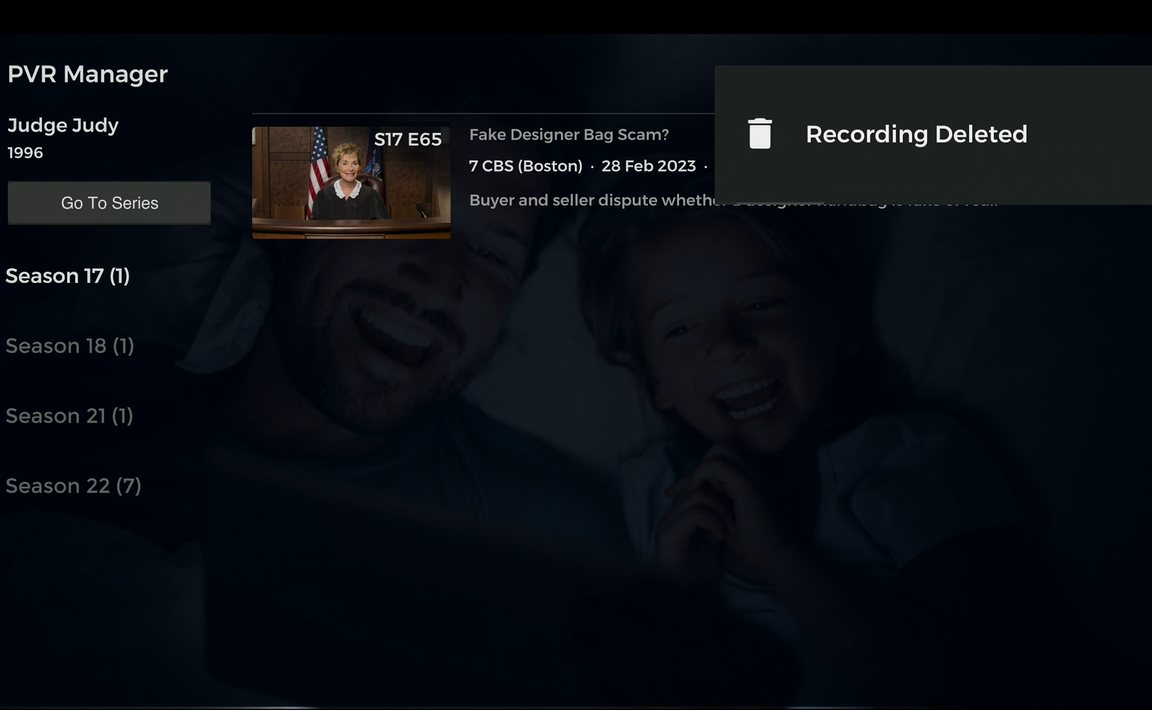The image size is (1152, 710).
Task: Select the 1996 series year label
Action: 25,152
